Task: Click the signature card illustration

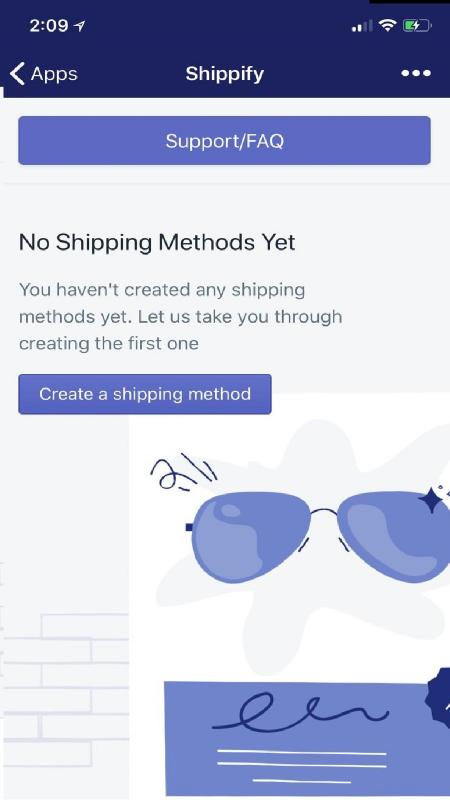Action: click(307, 738)
